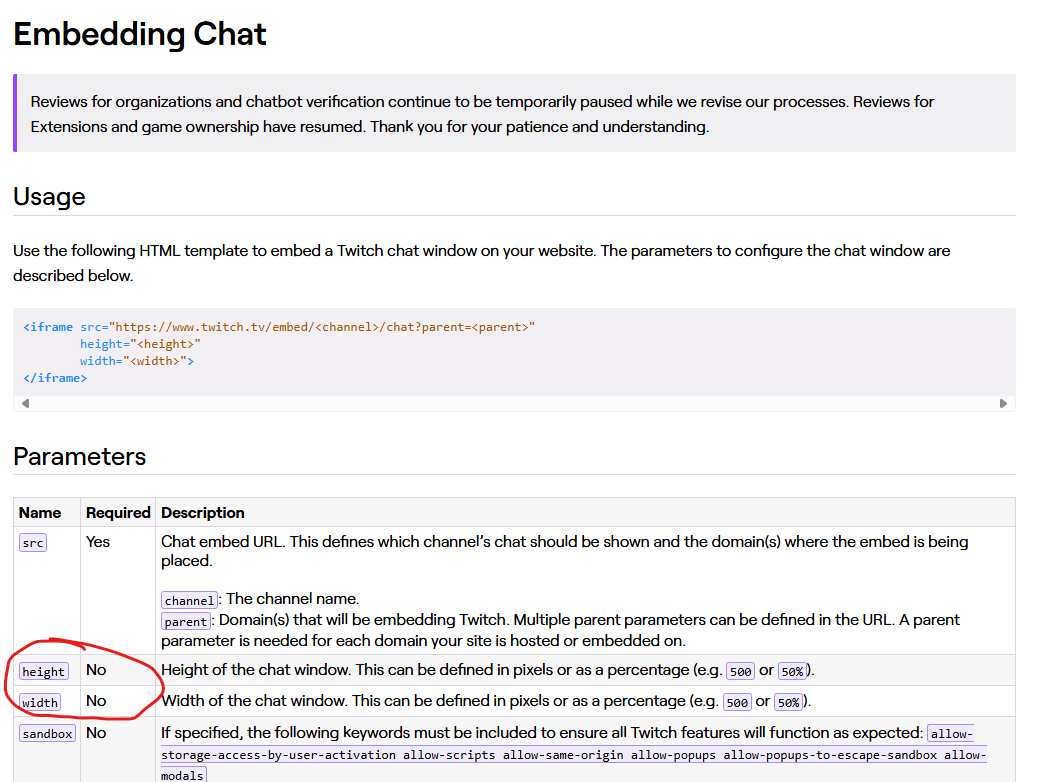Screen dimensions: 1037x782
Task: Click the 'width' parameter name tag
Action: coord(40,703)
